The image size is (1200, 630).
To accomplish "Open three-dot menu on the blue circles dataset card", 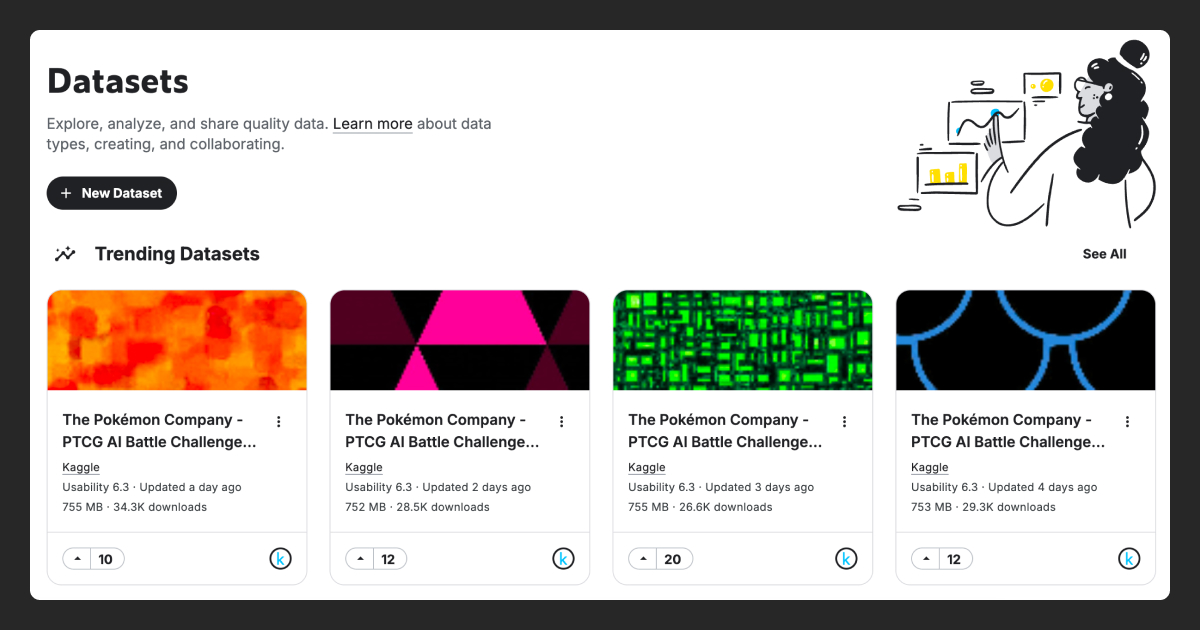I will (x=1128, y=422).
